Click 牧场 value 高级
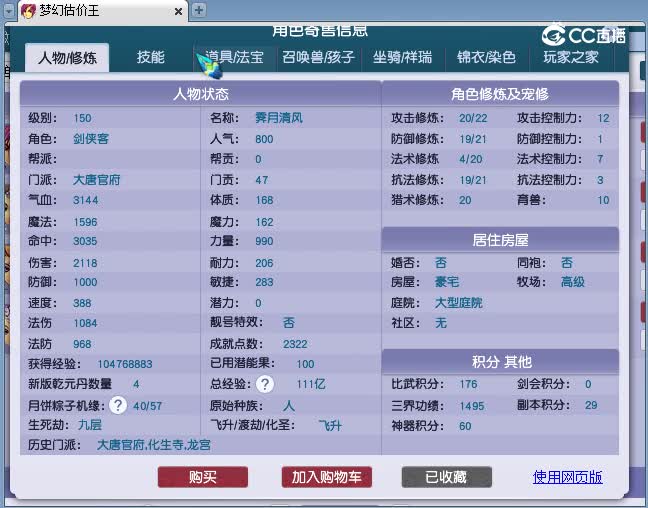 coord(573,282)
